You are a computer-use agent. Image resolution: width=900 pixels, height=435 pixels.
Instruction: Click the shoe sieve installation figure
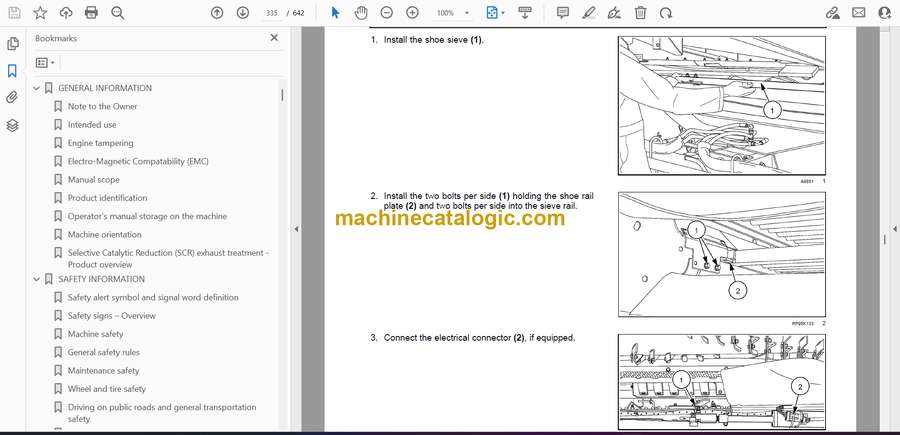pos(721,106)
